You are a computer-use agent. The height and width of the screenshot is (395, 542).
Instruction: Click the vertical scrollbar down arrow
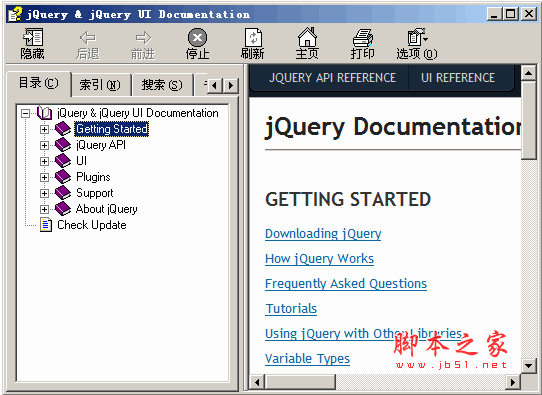tap(529, 365)
